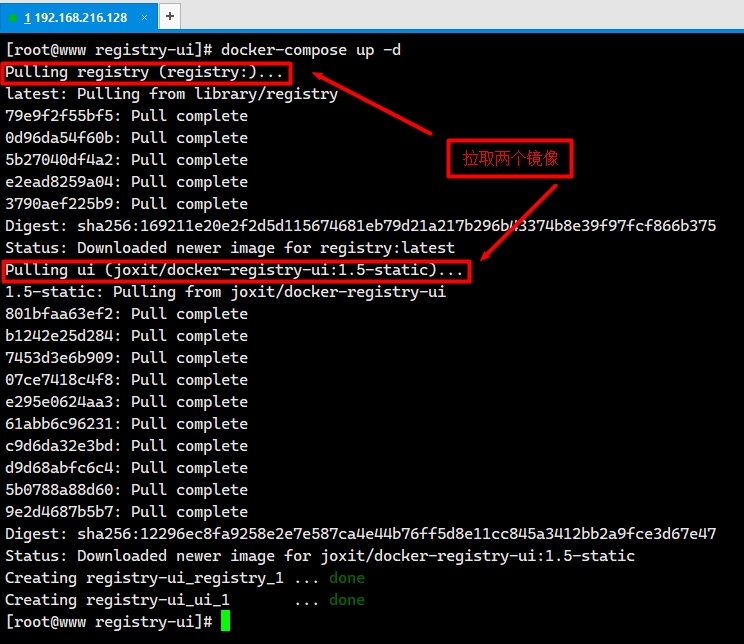The height and width of the screenshot is (644, 744).
Task: Click the red annotation label 拉取两个镜像
Action: click(x=510, y=158)
